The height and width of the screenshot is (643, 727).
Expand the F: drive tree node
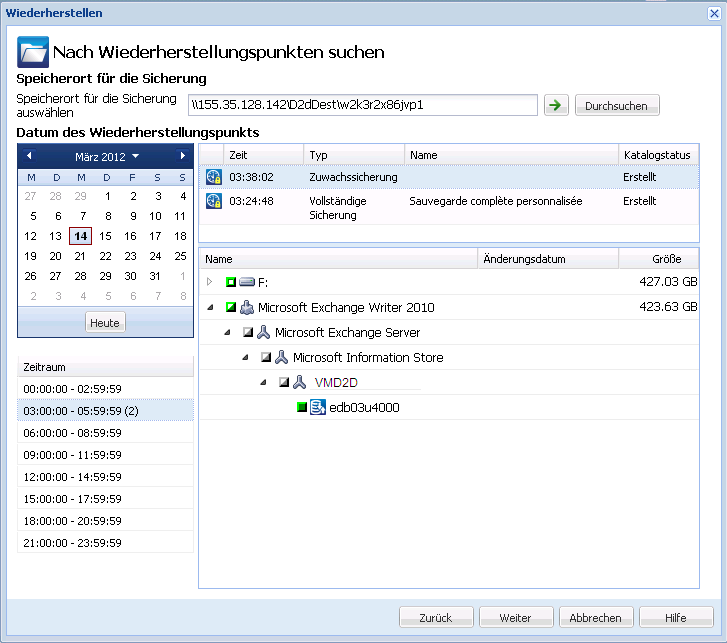[x=210, y=283]
